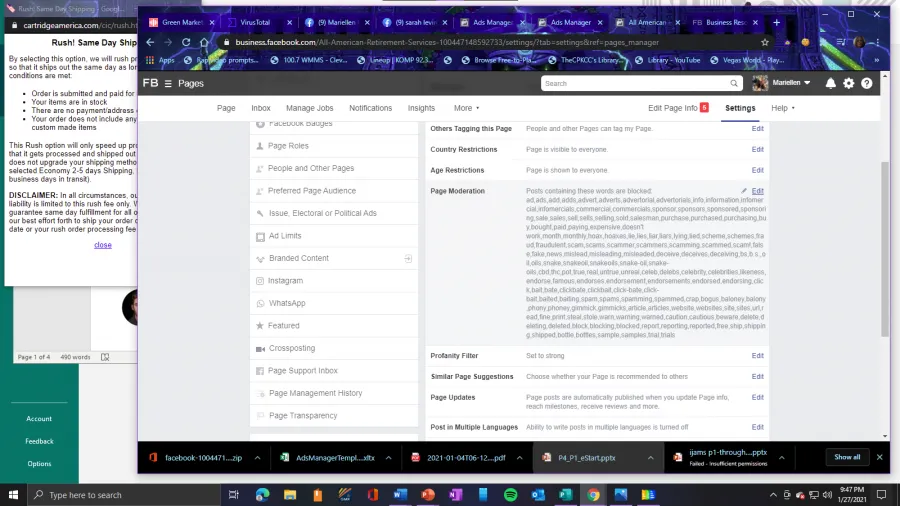The height and width of the screenshot is (506, 900).
Task: Click Edit Page Info
Action: pos(673,108)
